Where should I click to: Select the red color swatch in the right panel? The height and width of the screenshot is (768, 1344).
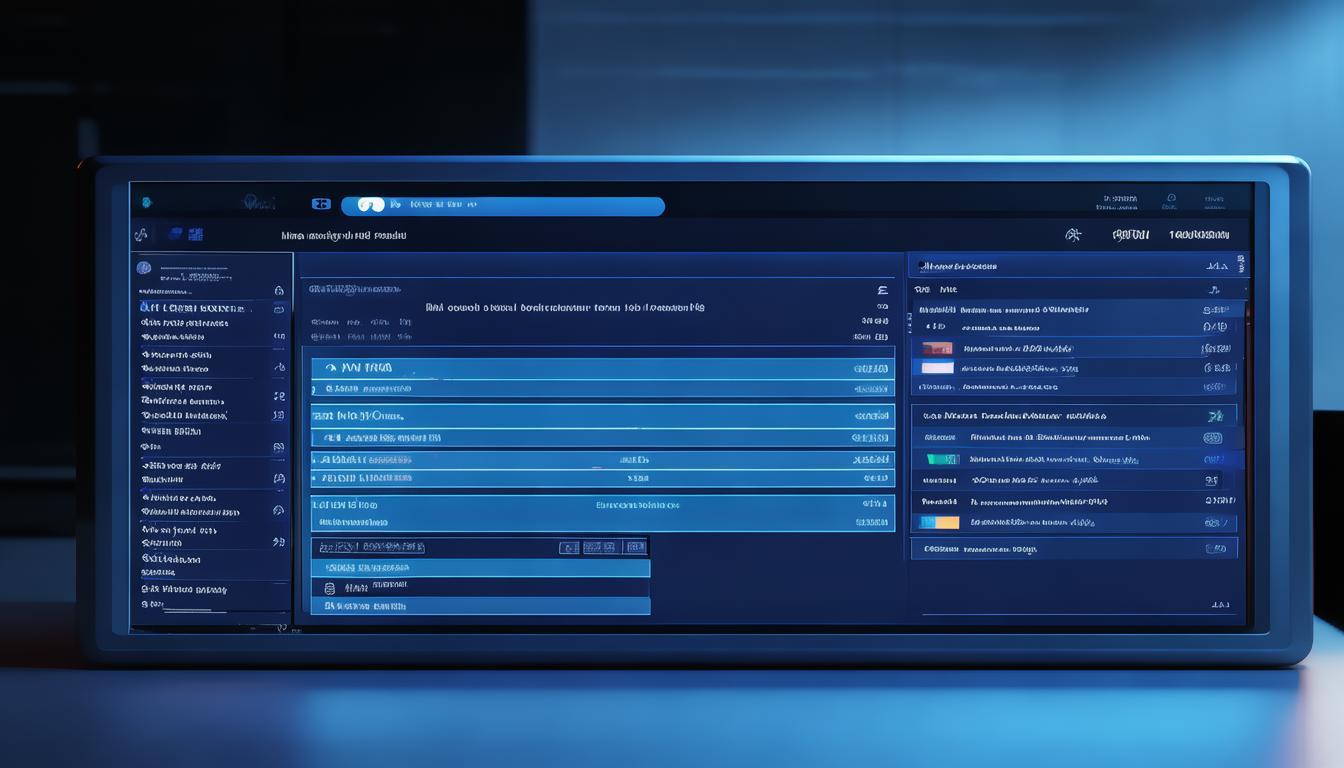(x=937, y=349)
